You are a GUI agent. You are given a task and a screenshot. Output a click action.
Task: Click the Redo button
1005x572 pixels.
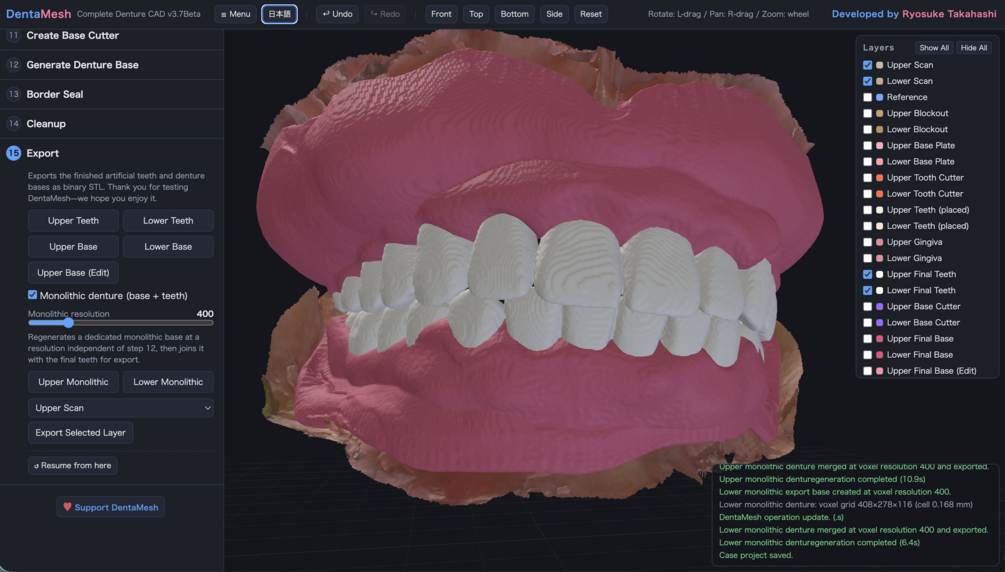pos(385,14)
